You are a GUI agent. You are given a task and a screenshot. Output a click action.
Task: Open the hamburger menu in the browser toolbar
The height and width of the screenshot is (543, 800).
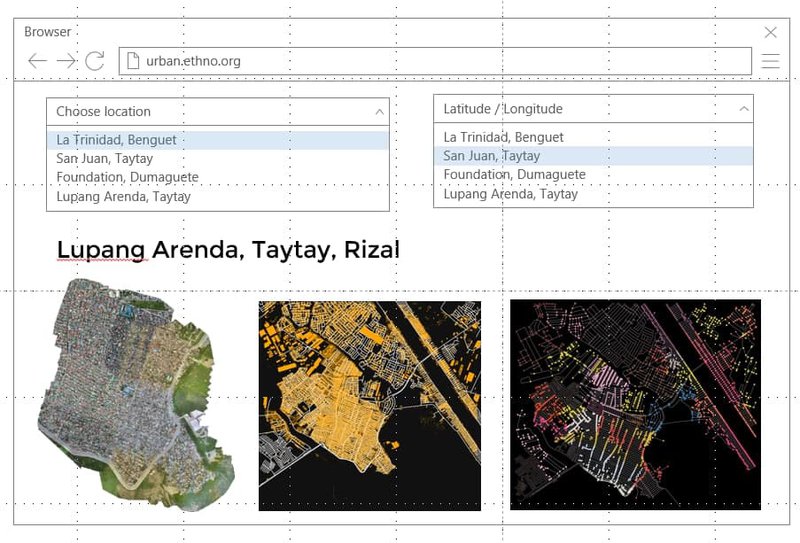pos(770,61)
